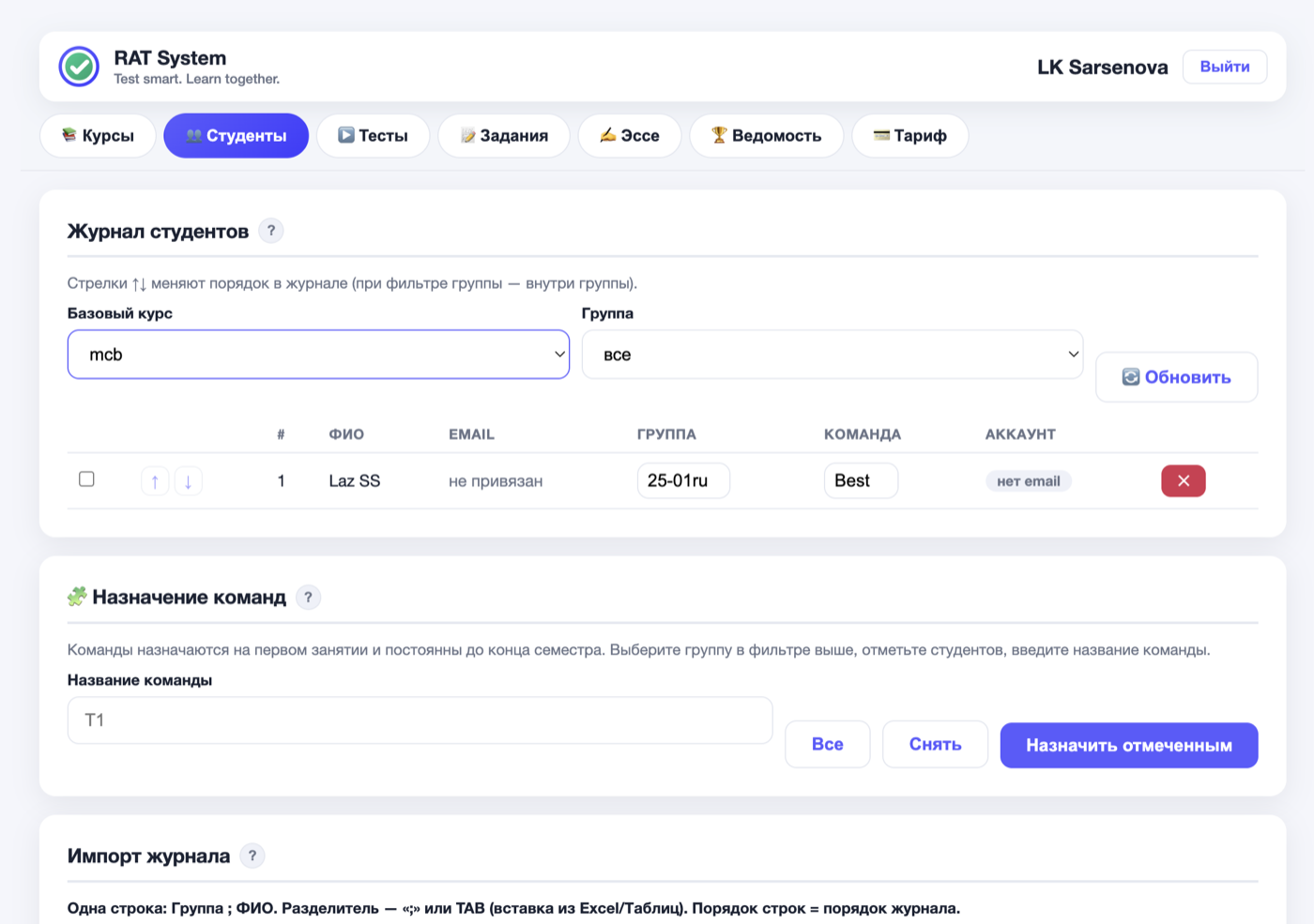The width and height of the screenshot is (1314, 924).
Task: Click the EMAIL column header
Action: (x=471, y=434)
